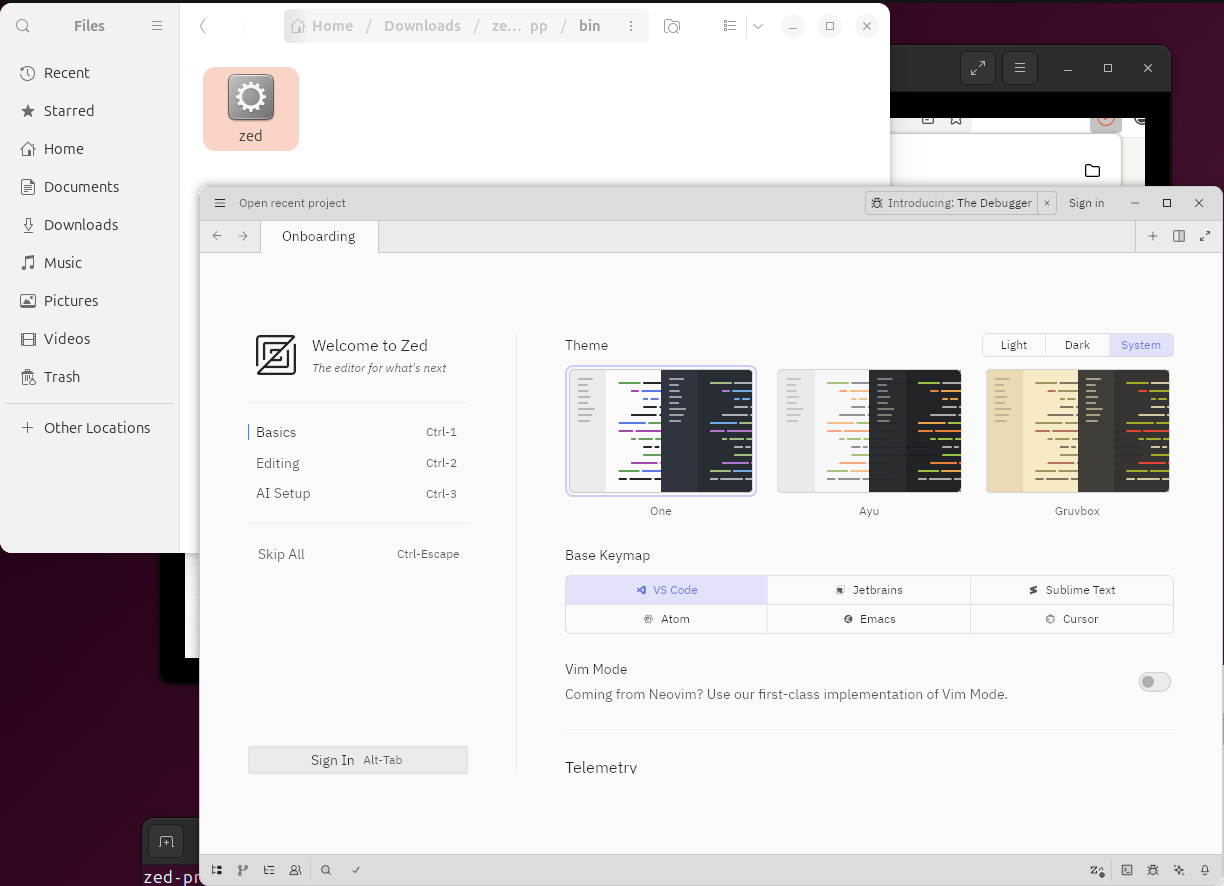Viewport: 1224px width, 886px height.
Task: Click the folder icon in the background browser
Action: 1092,170
